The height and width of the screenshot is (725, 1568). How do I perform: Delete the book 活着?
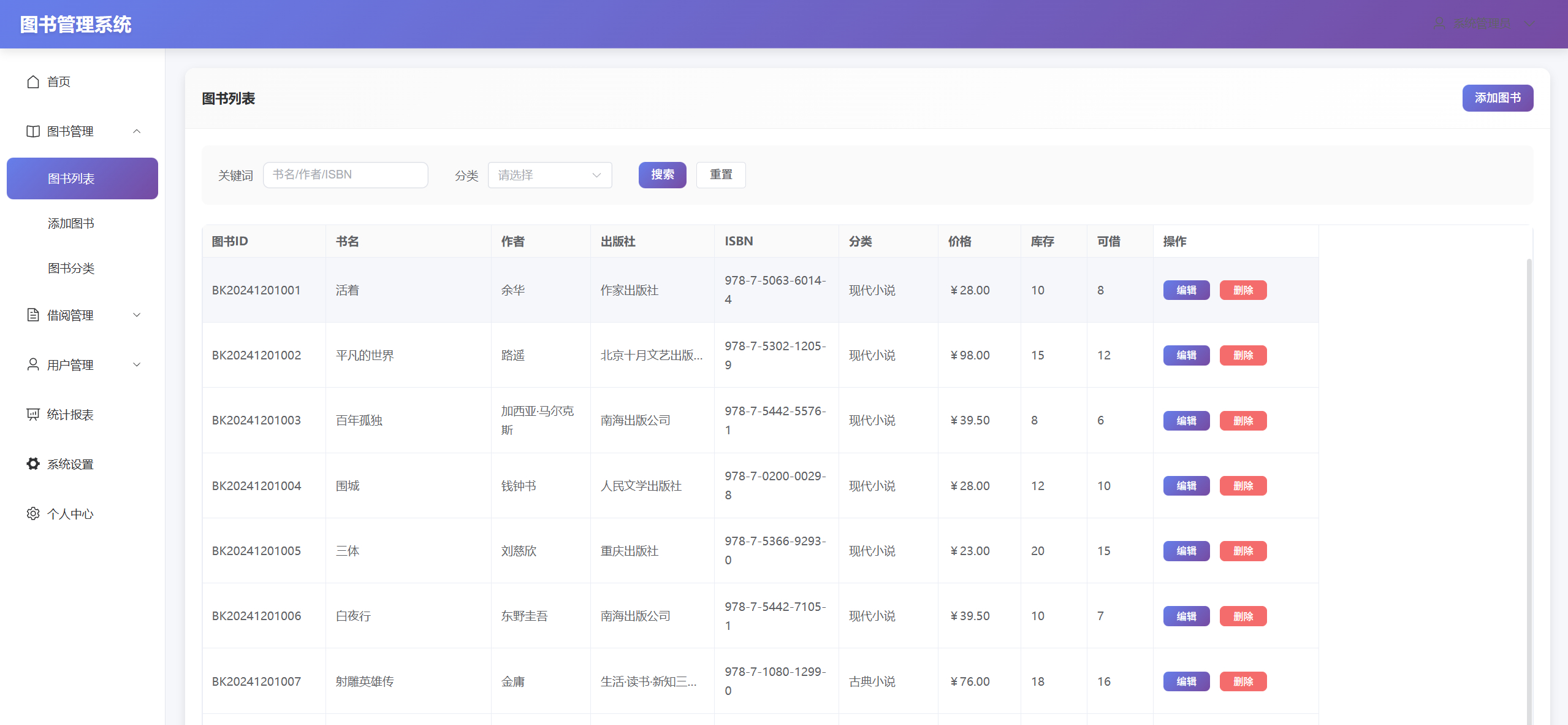click(x=1243, y=290)
